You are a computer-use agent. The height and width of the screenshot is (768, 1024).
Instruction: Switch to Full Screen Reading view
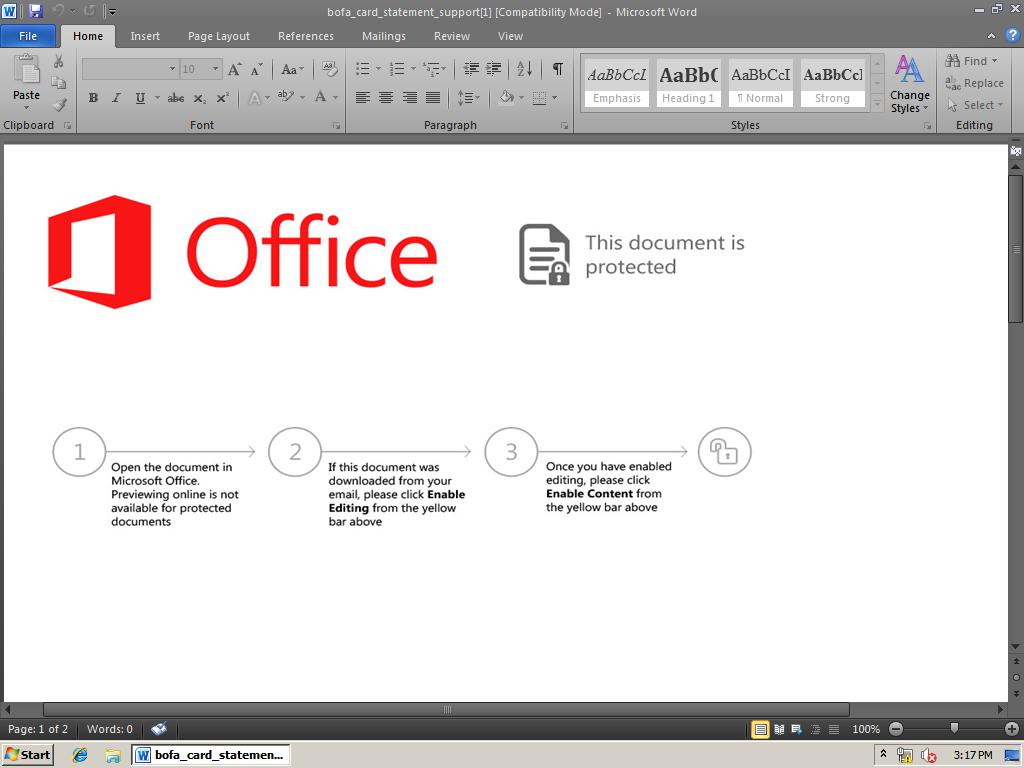pos(779,729)
